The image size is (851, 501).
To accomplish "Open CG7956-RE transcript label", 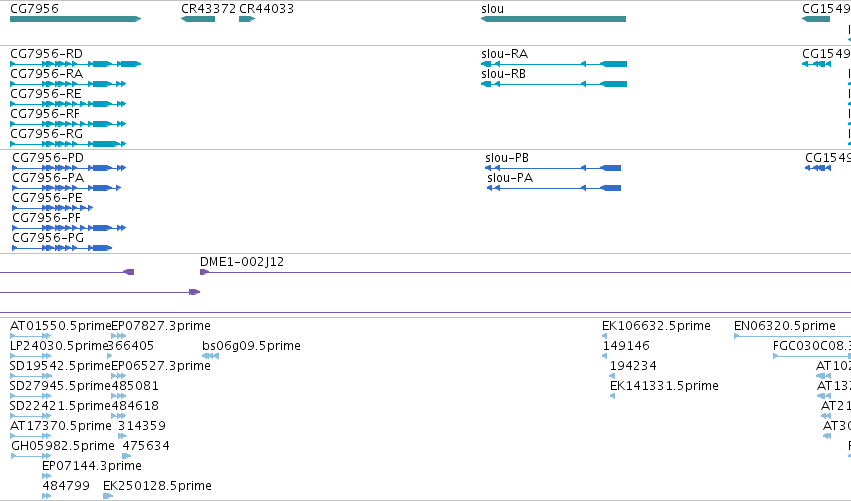I will pyautogui.click(x=46, y=94).
